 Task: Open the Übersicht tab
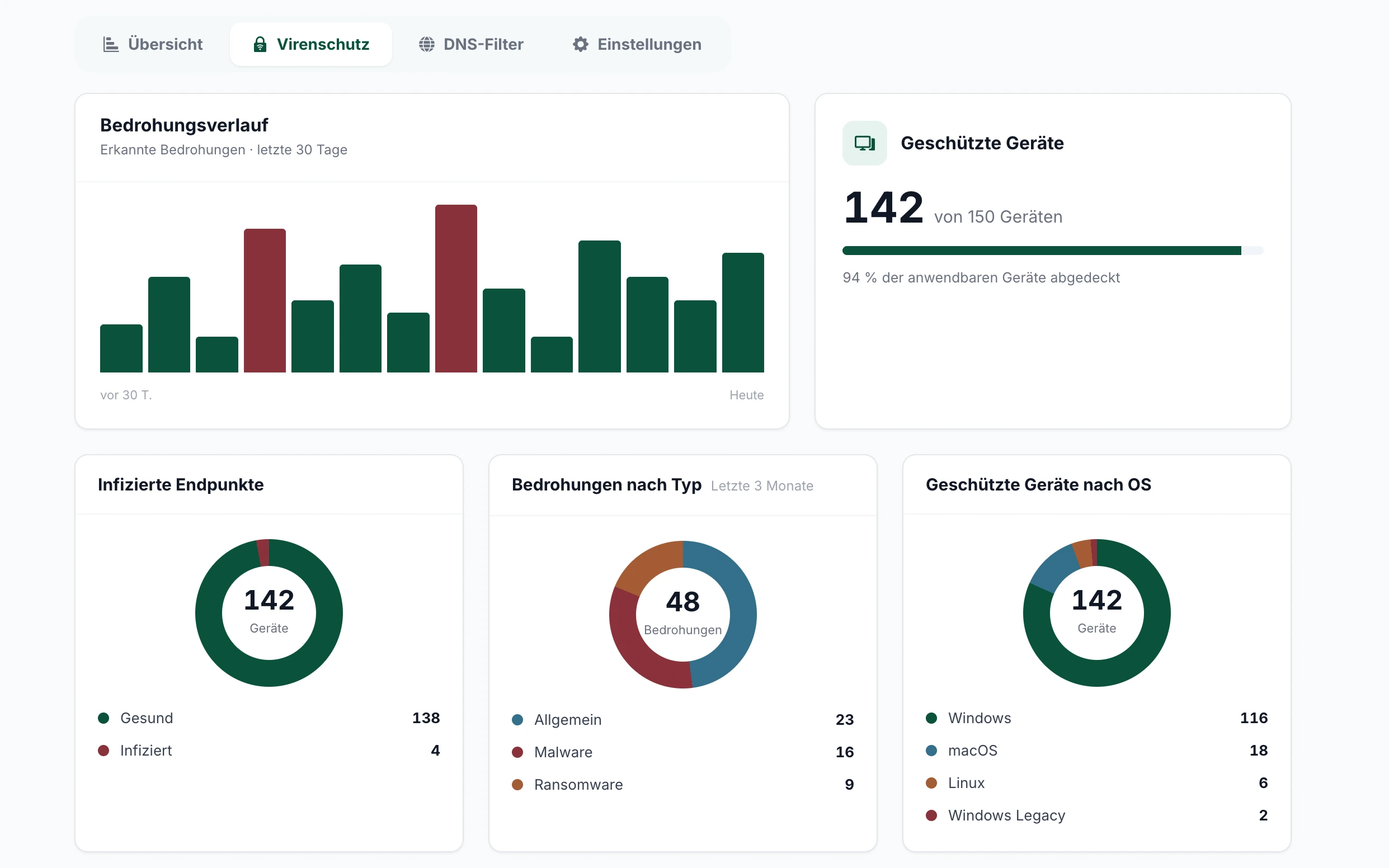152,44
